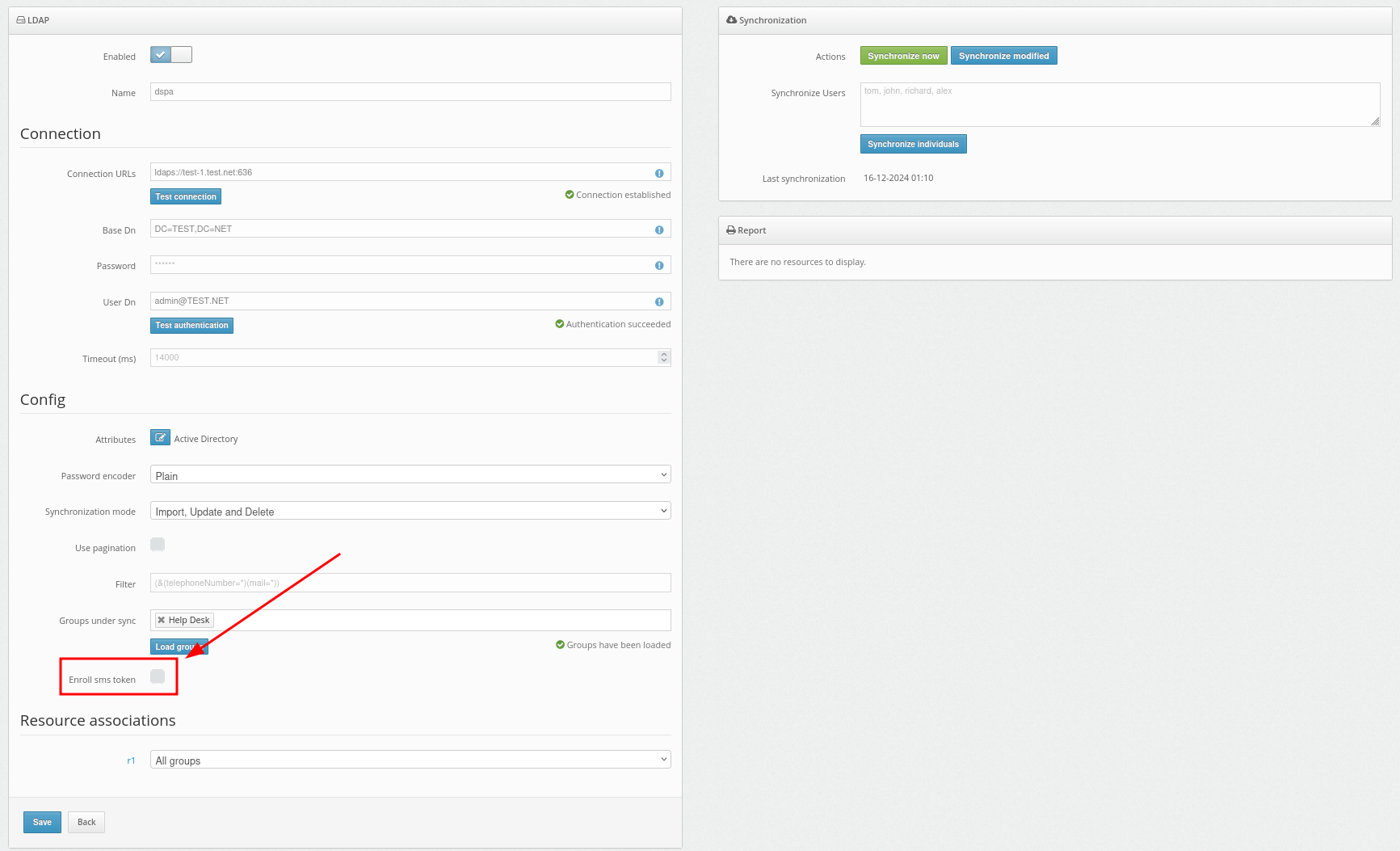Focus the Base Dn input field

point(410,229)
